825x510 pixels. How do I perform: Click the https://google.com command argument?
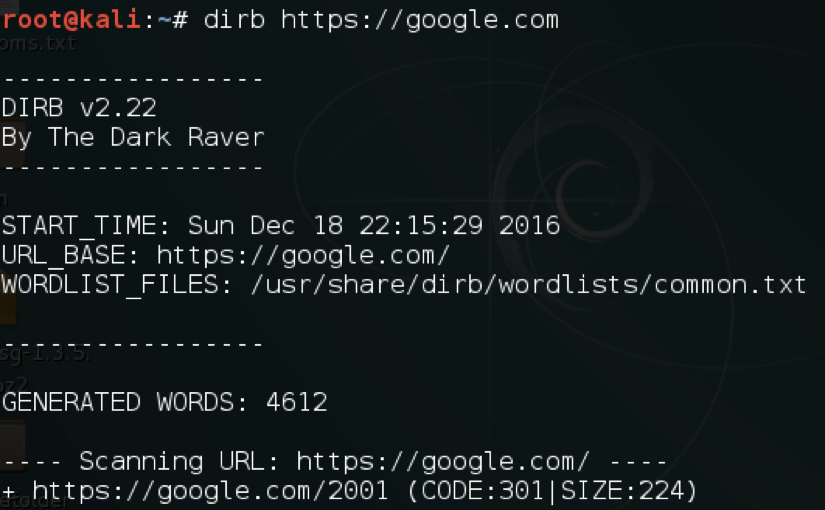click(419, 21)
